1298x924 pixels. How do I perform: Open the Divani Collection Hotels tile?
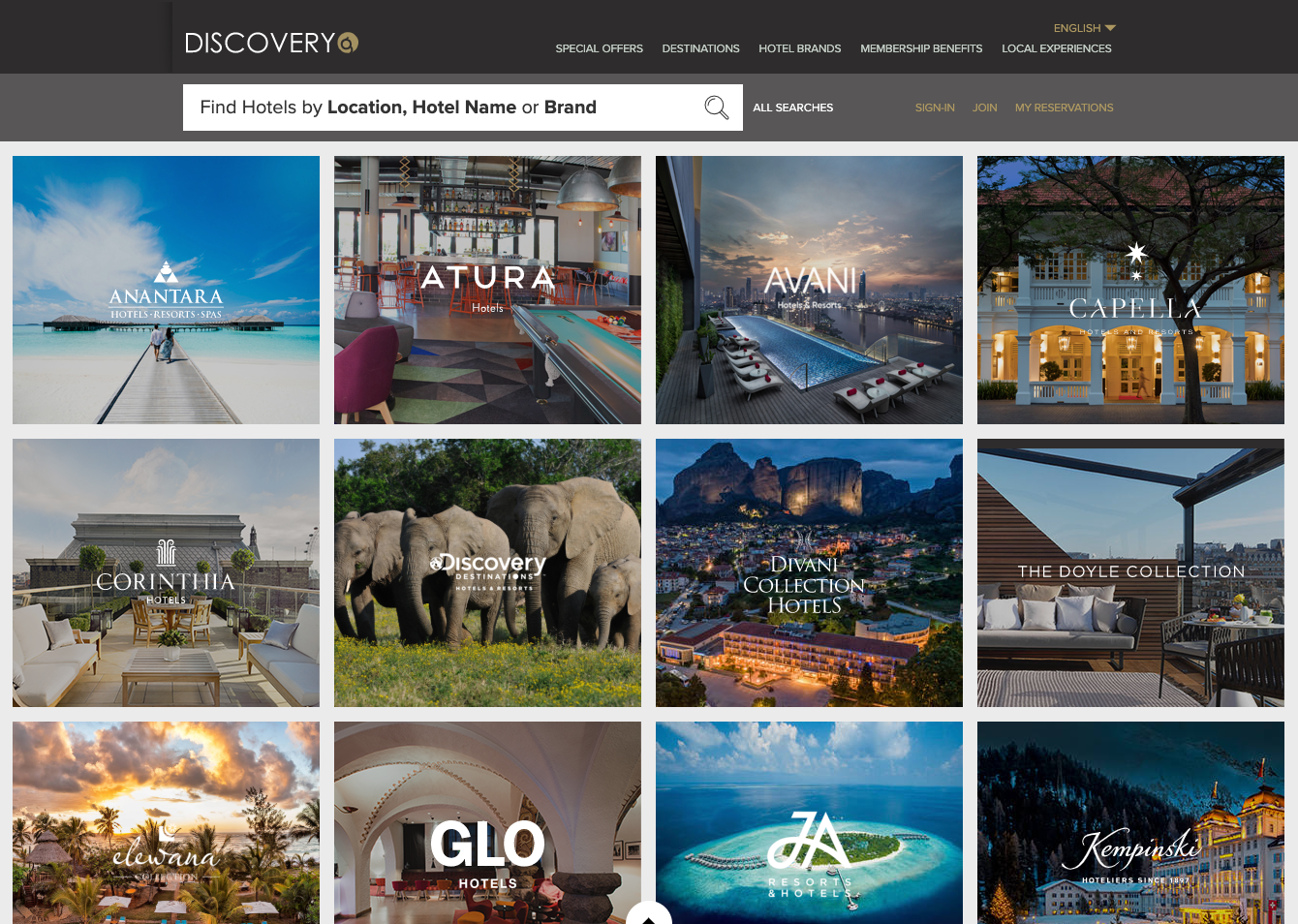pyautogui.click(x=809, y=572)
